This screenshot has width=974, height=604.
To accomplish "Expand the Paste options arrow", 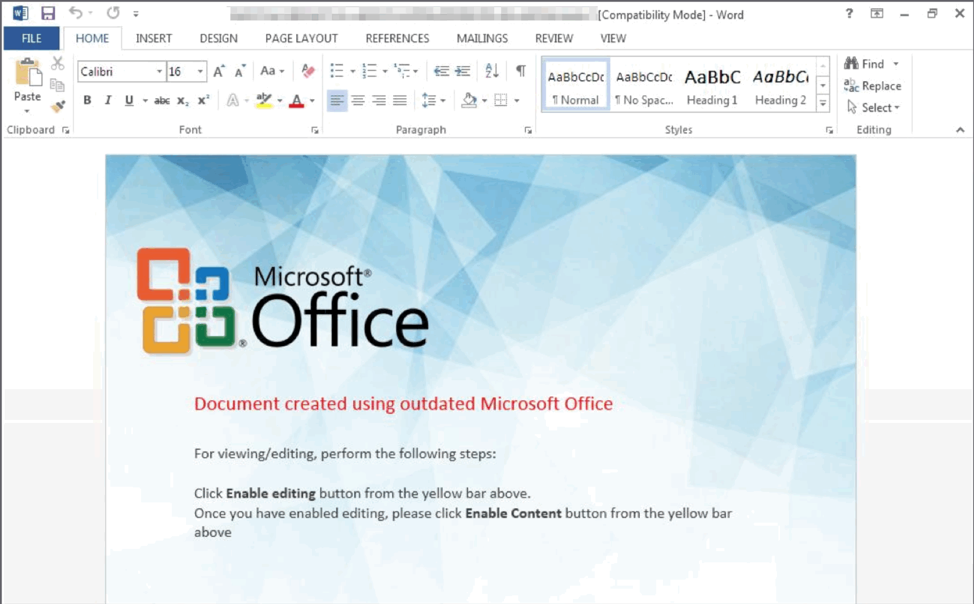I will [27, 111].
